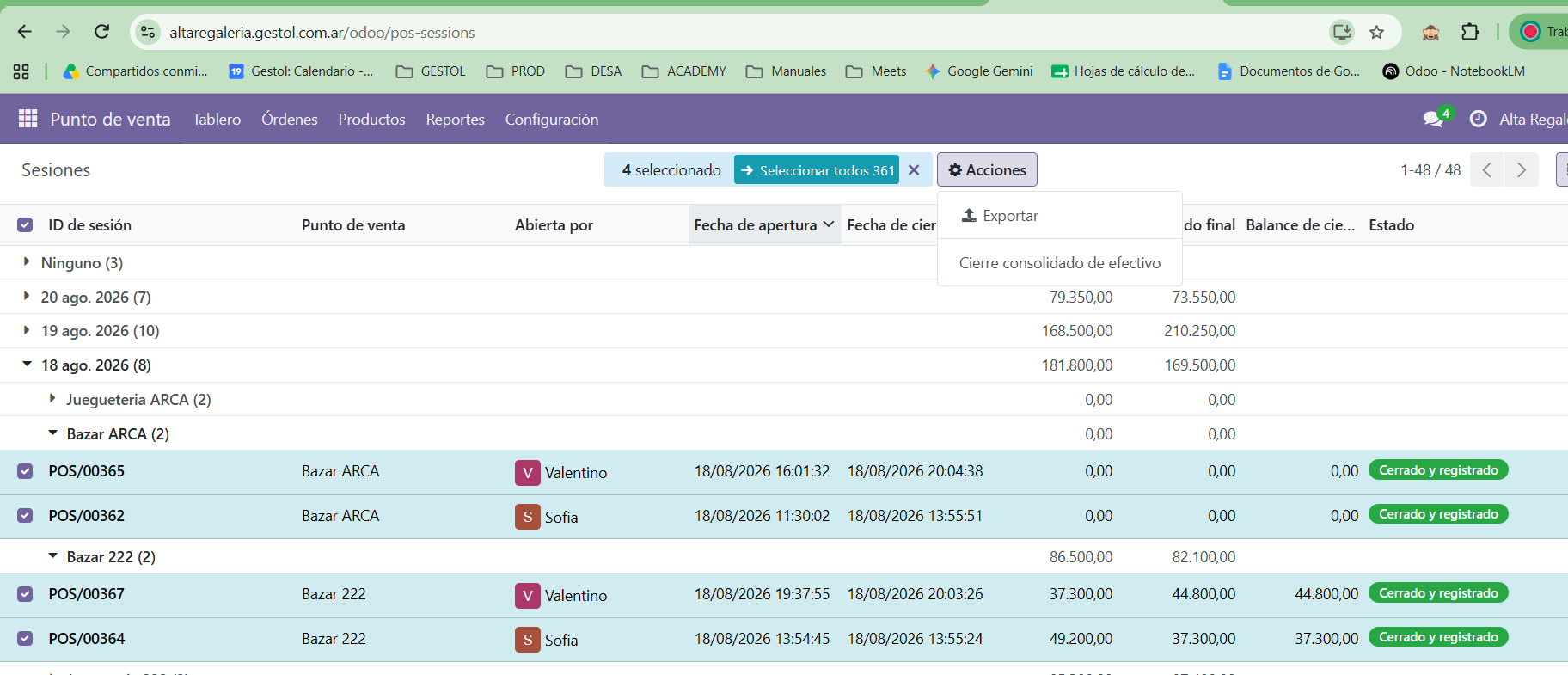Expand the Juegueteria ARCA (2) subgroup

tap(138, 400)
